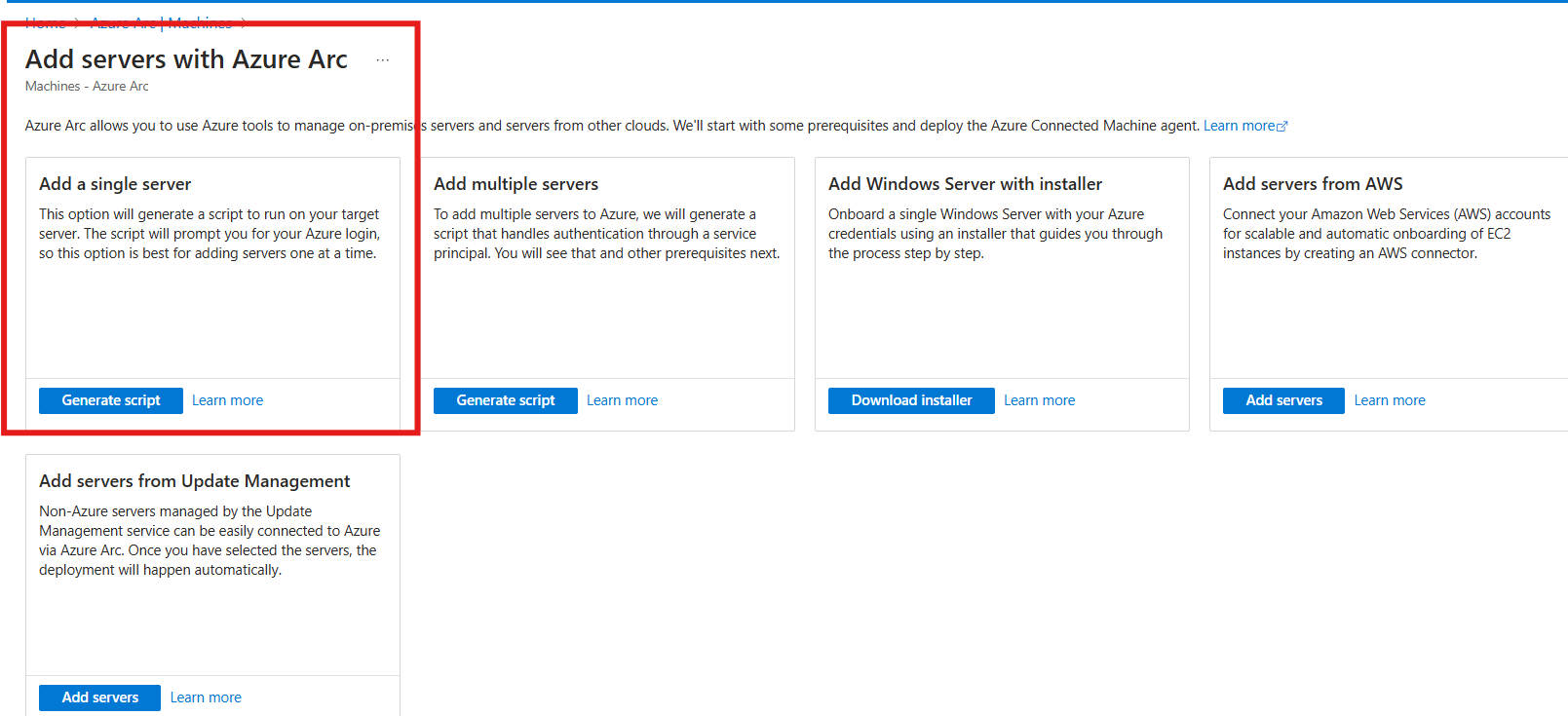Image resolution: width=1568 pixels, height=716 pixels.
Task: Open the ellipsis menu beside the page title
Action: coord(383,60)
